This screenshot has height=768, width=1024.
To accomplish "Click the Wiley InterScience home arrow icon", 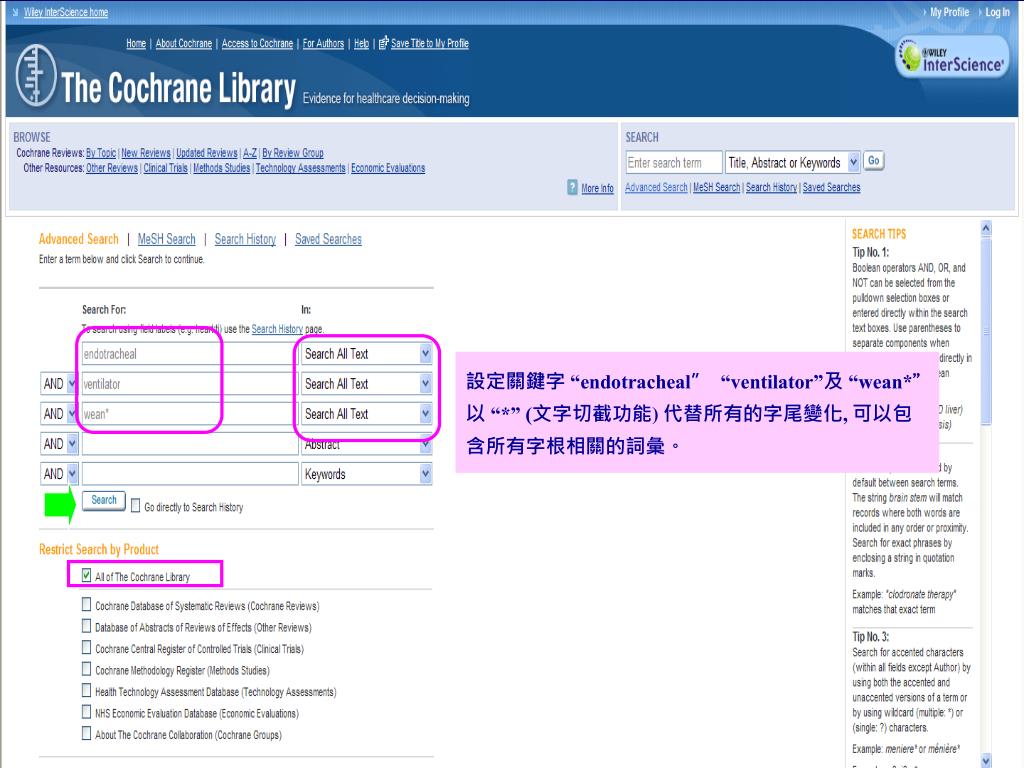I will [15, 12].
